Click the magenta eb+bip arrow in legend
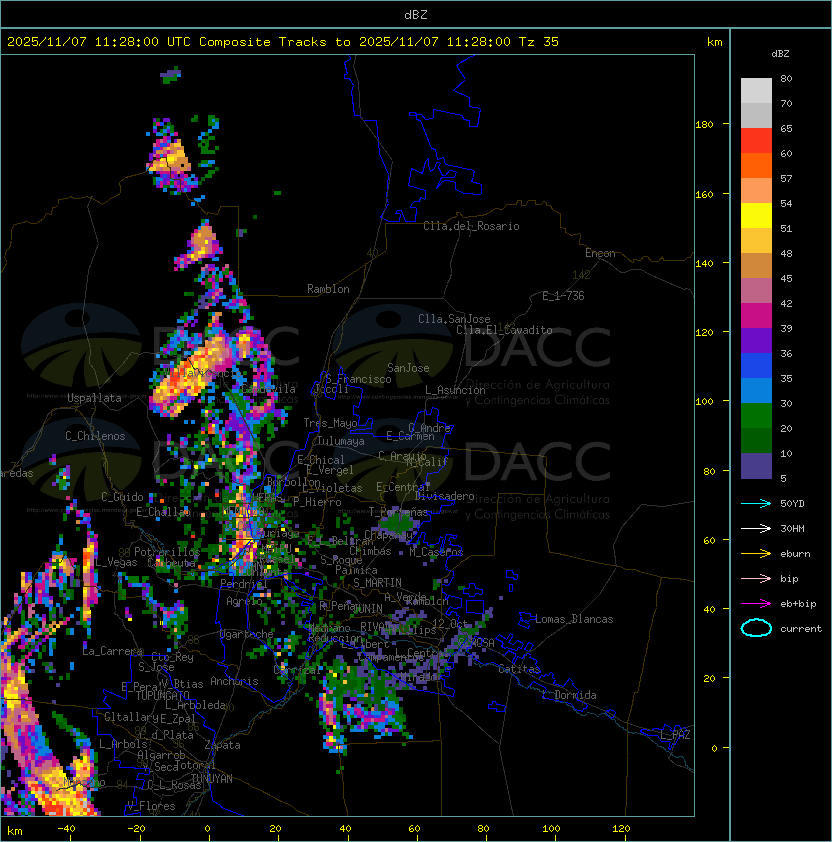 coord(756,604)
